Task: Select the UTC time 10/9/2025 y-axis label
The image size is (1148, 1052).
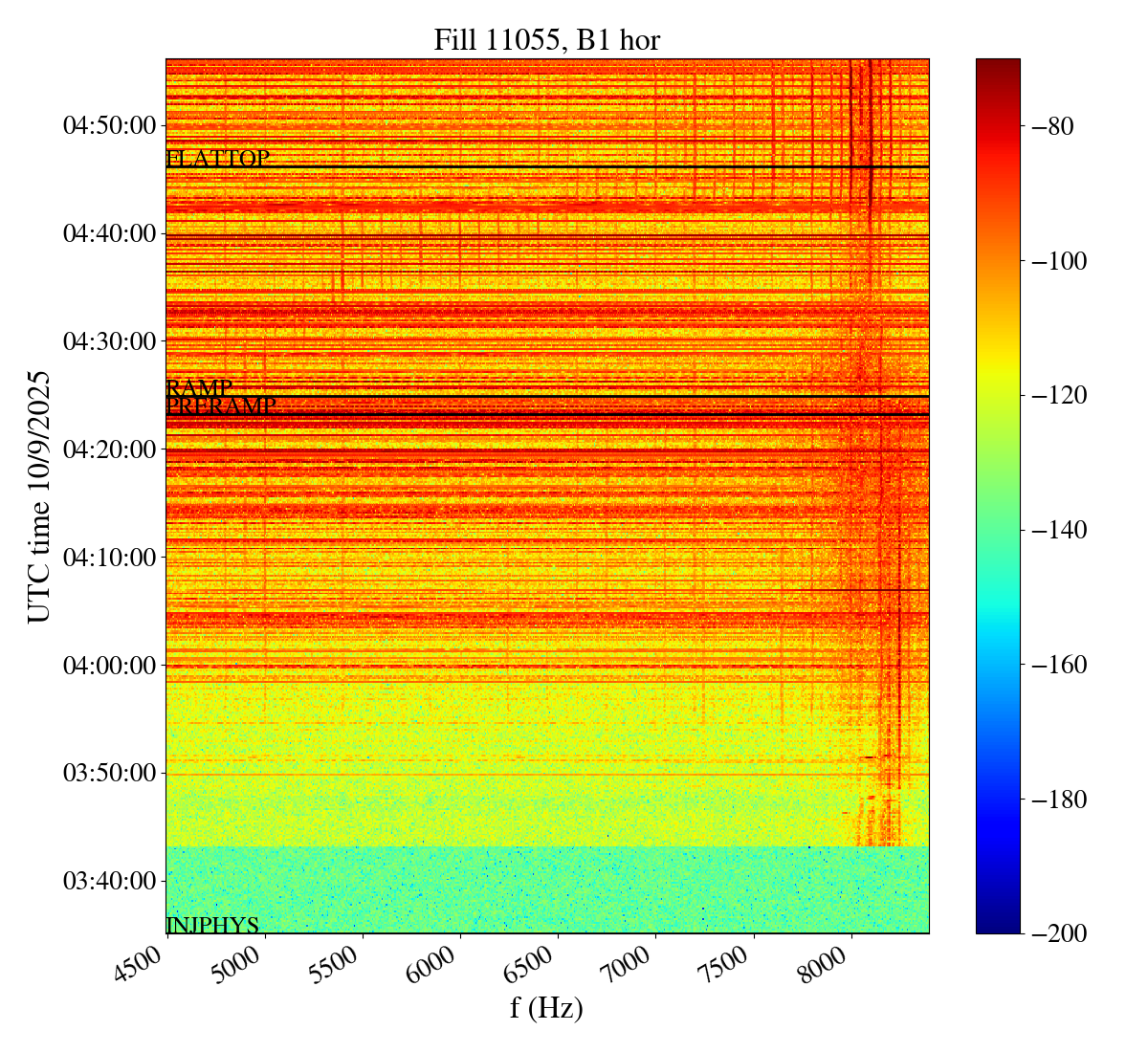Action: [x=39, y=496]
